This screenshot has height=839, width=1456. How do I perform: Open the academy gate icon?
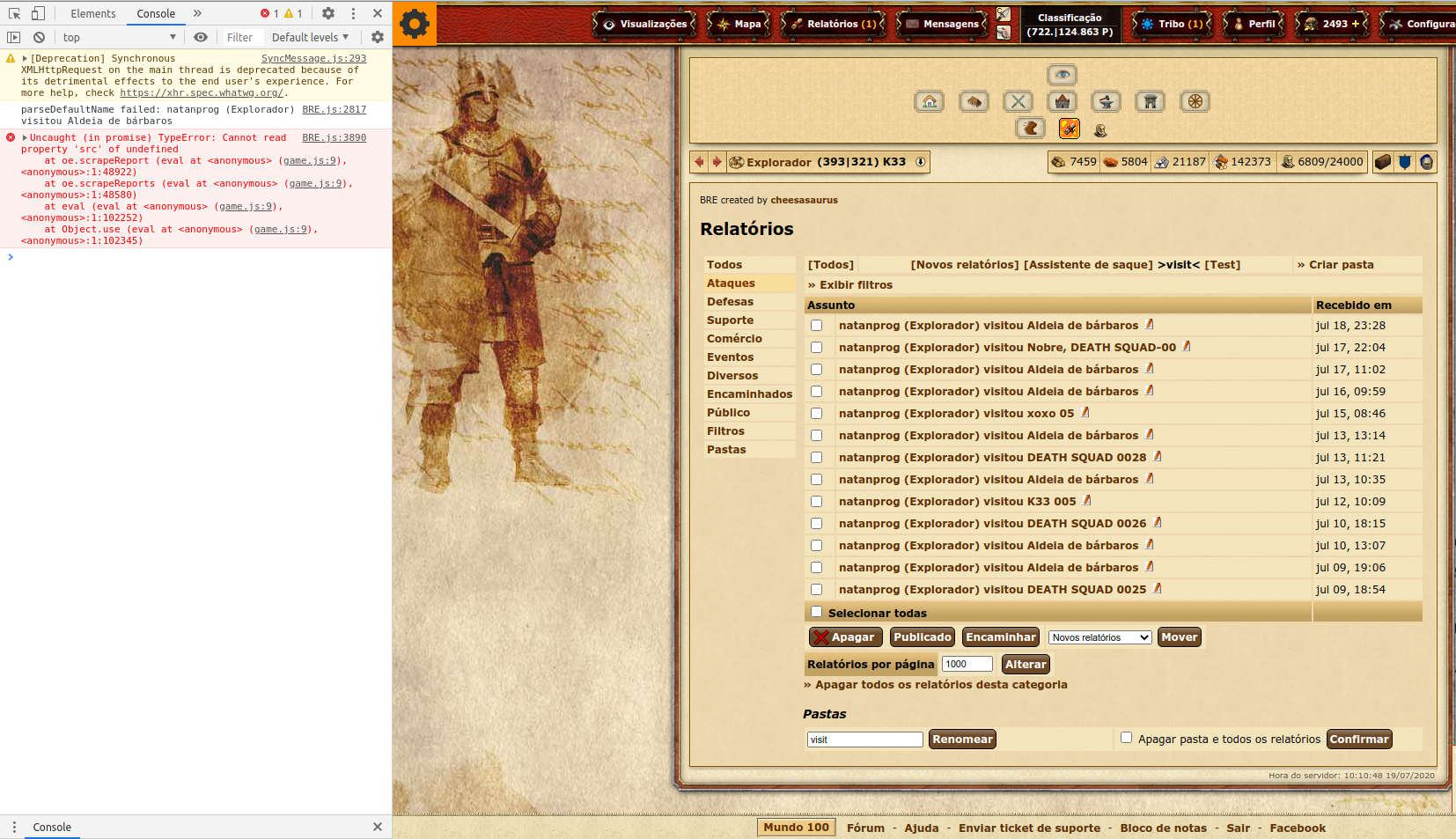pos(1151,101)
